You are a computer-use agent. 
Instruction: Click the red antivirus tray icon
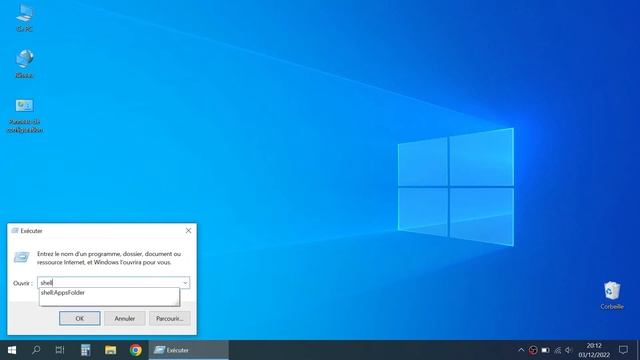tap(533, 350)
